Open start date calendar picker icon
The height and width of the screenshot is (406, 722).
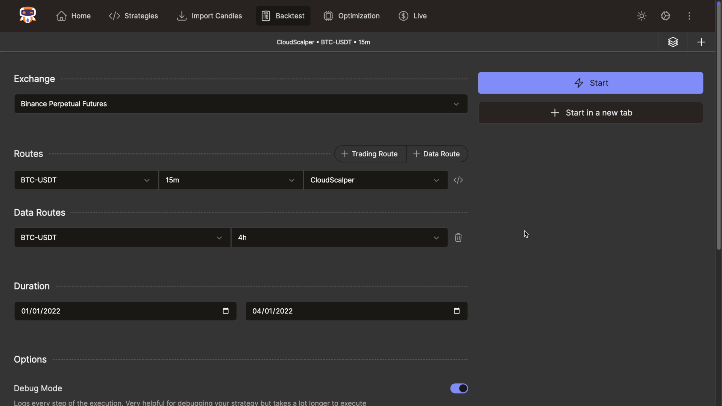pos(225,311)
